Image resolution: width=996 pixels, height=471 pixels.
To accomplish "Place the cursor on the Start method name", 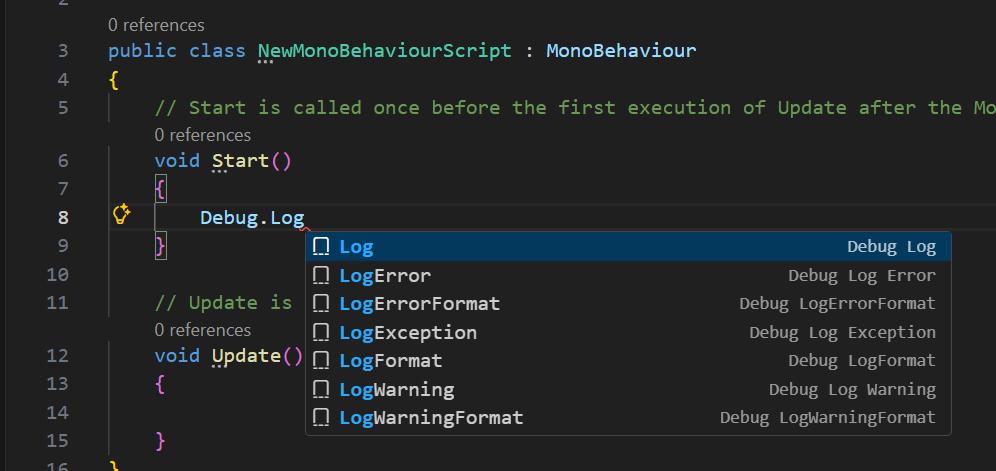I will [x=240, y=160].
